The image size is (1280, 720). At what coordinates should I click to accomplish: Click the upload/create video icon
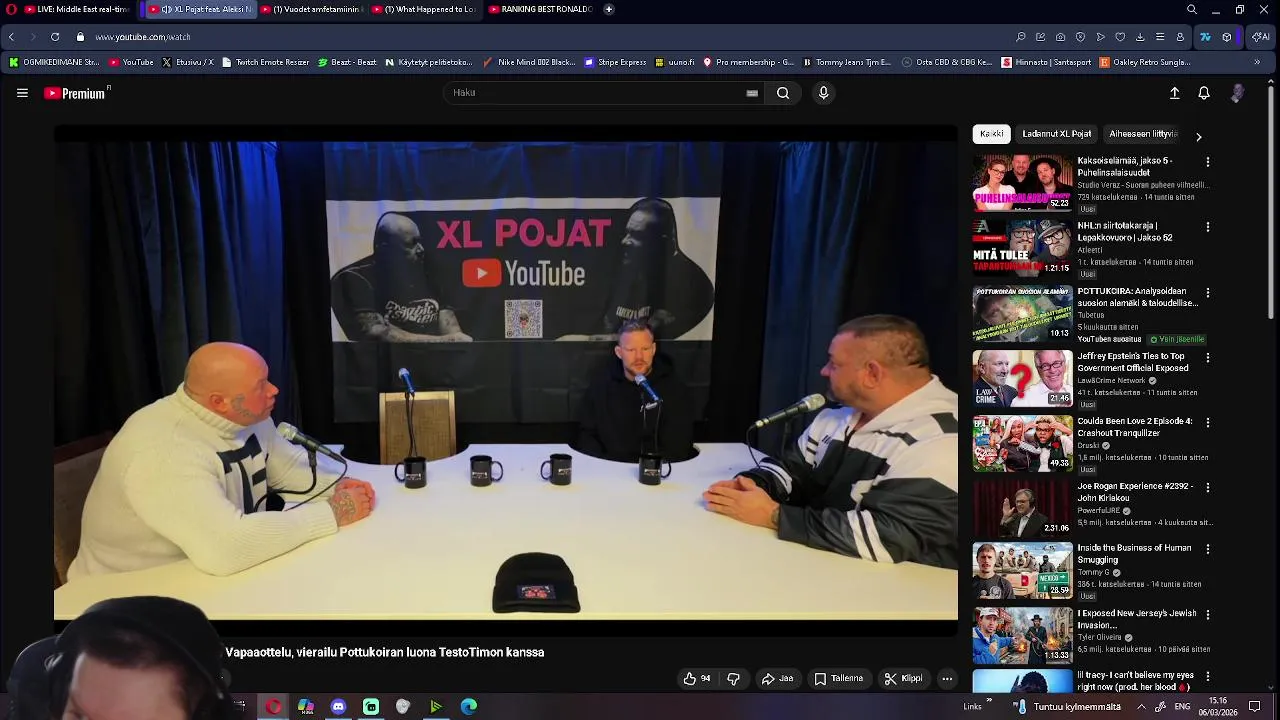(x=1175, y=93)
